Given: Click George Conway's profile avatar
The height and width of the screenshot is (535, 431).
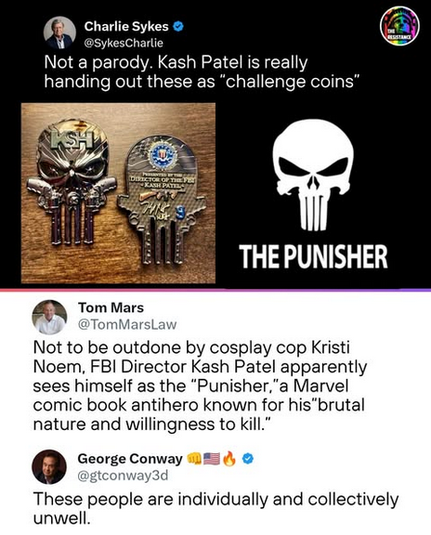Looking at the screenshot, I should [49, 467].
